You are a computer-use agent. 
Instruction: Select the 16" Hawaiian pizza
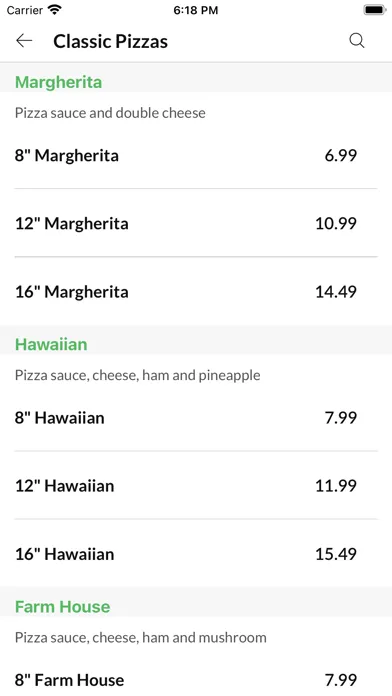pos(196,554)
